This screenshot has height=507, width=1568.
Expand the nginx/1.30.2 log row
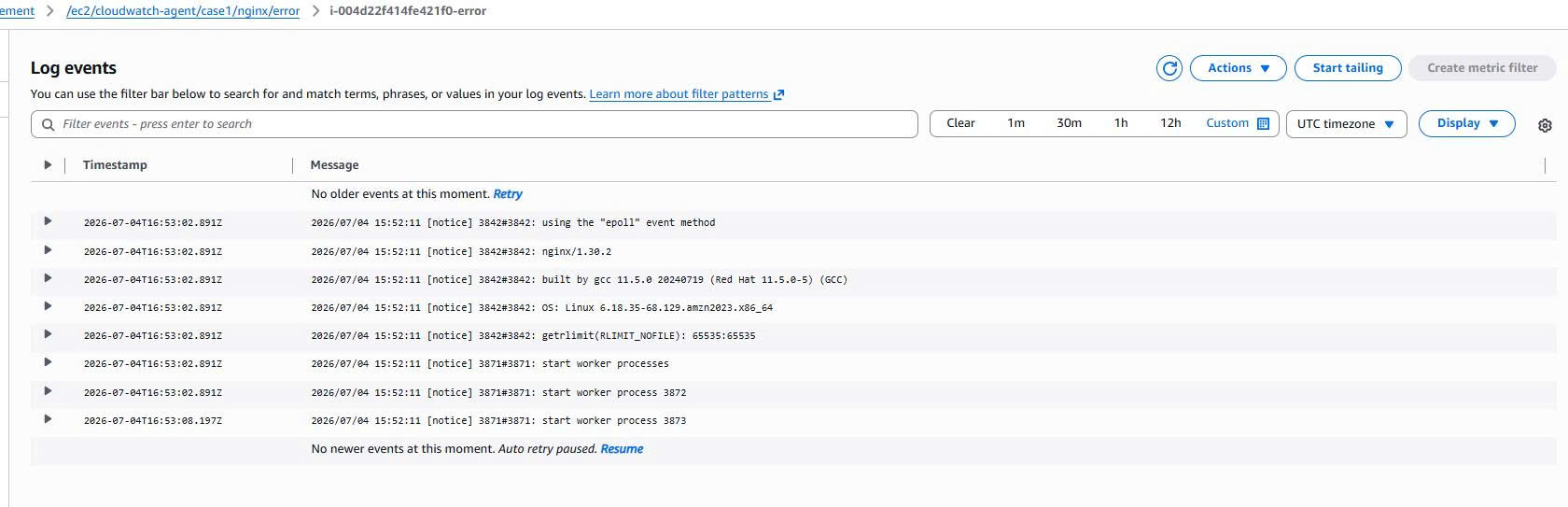coord(48,250)
